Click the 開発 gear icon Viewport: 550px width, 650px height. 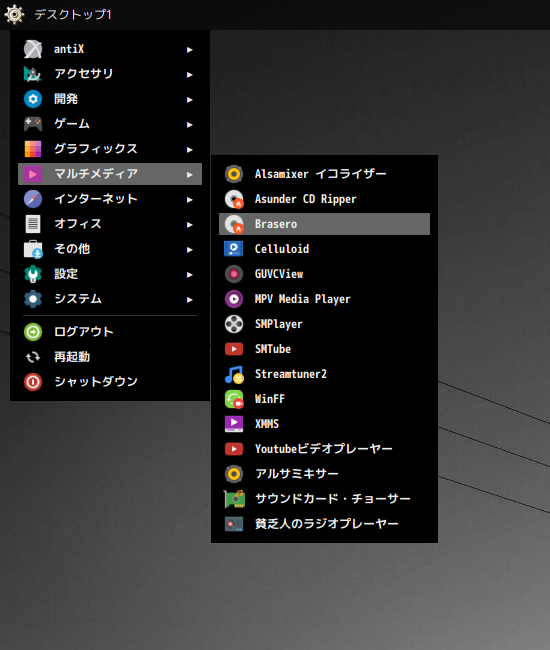coord(33,99)
